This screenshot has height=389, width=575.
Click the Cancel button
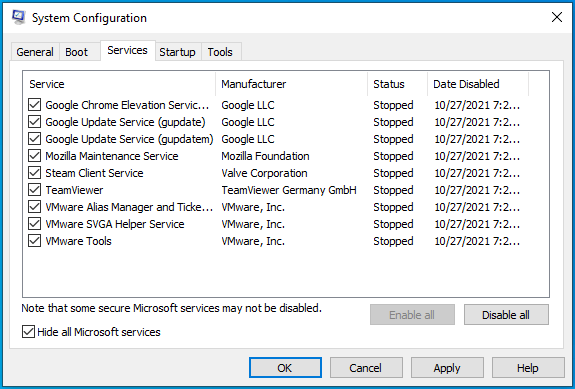pos(366,368)
